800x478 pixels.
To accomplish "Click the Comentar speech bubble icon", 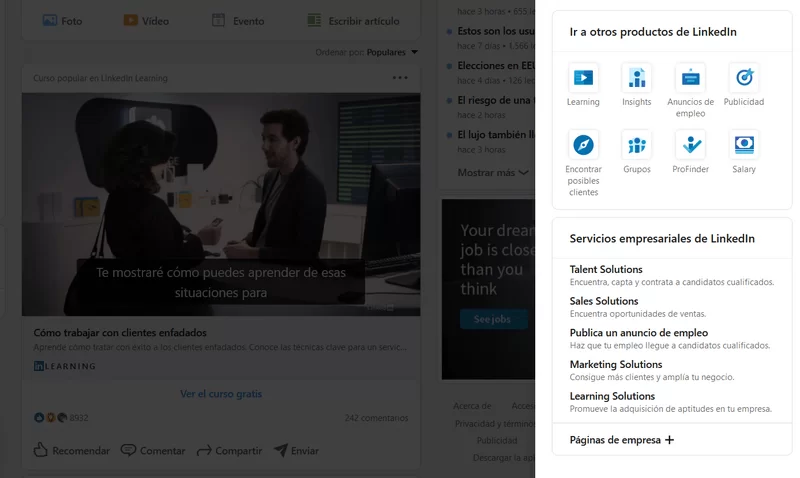I will tap(128, 450).
